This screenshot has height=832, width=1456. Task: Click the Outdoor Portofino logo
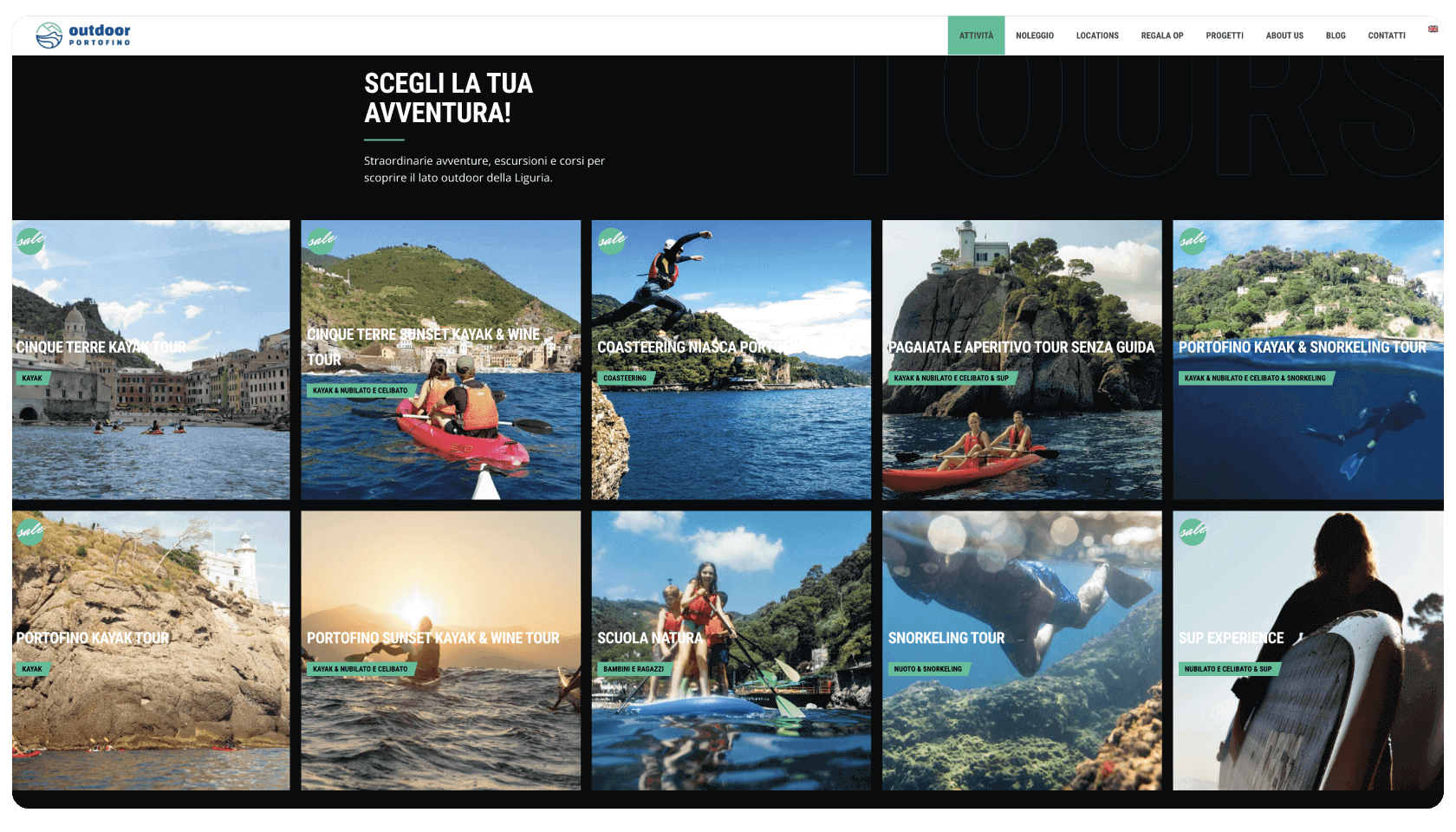click(83, 35)
